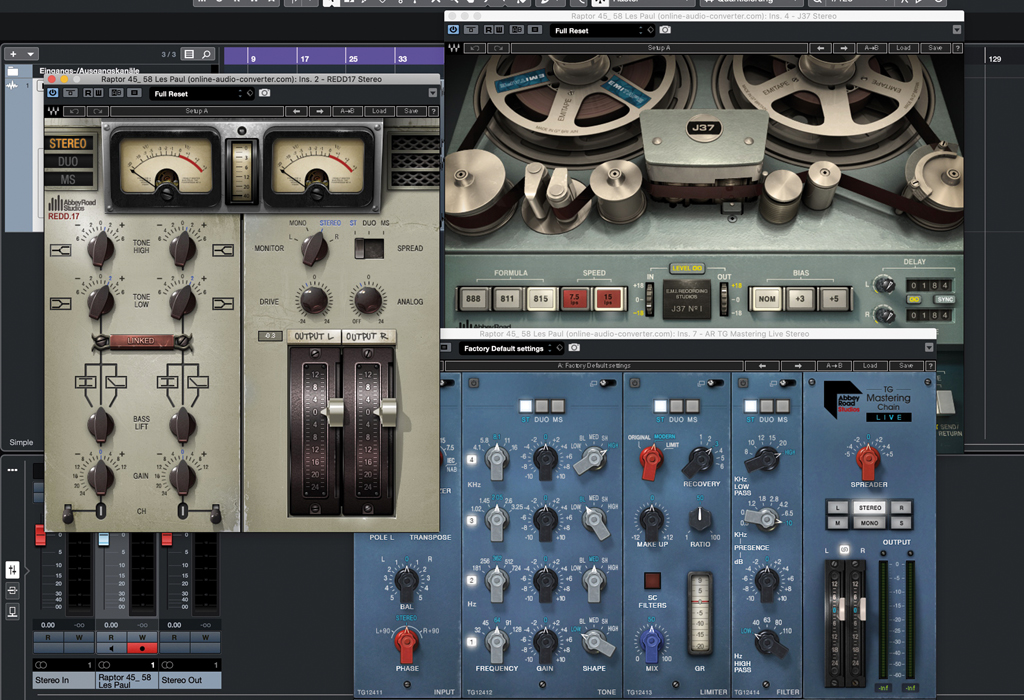Viewport: 1024px width, 700px height.
Task: Redo the change in REDD17 plugin
Action: (x=97, y=111)
